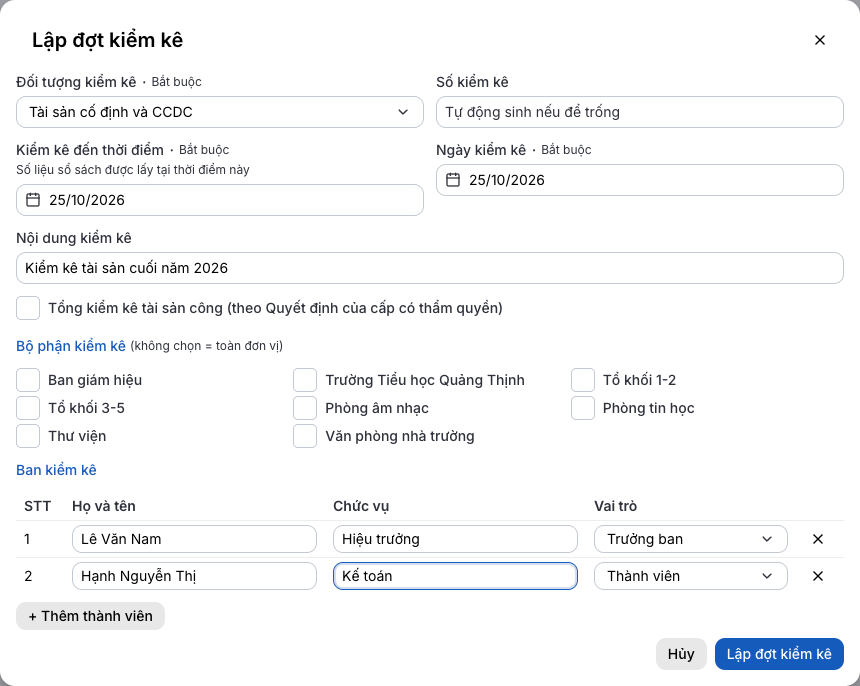
Task: Click the Ban kiểm kê section heading
Action: (56, 470)
